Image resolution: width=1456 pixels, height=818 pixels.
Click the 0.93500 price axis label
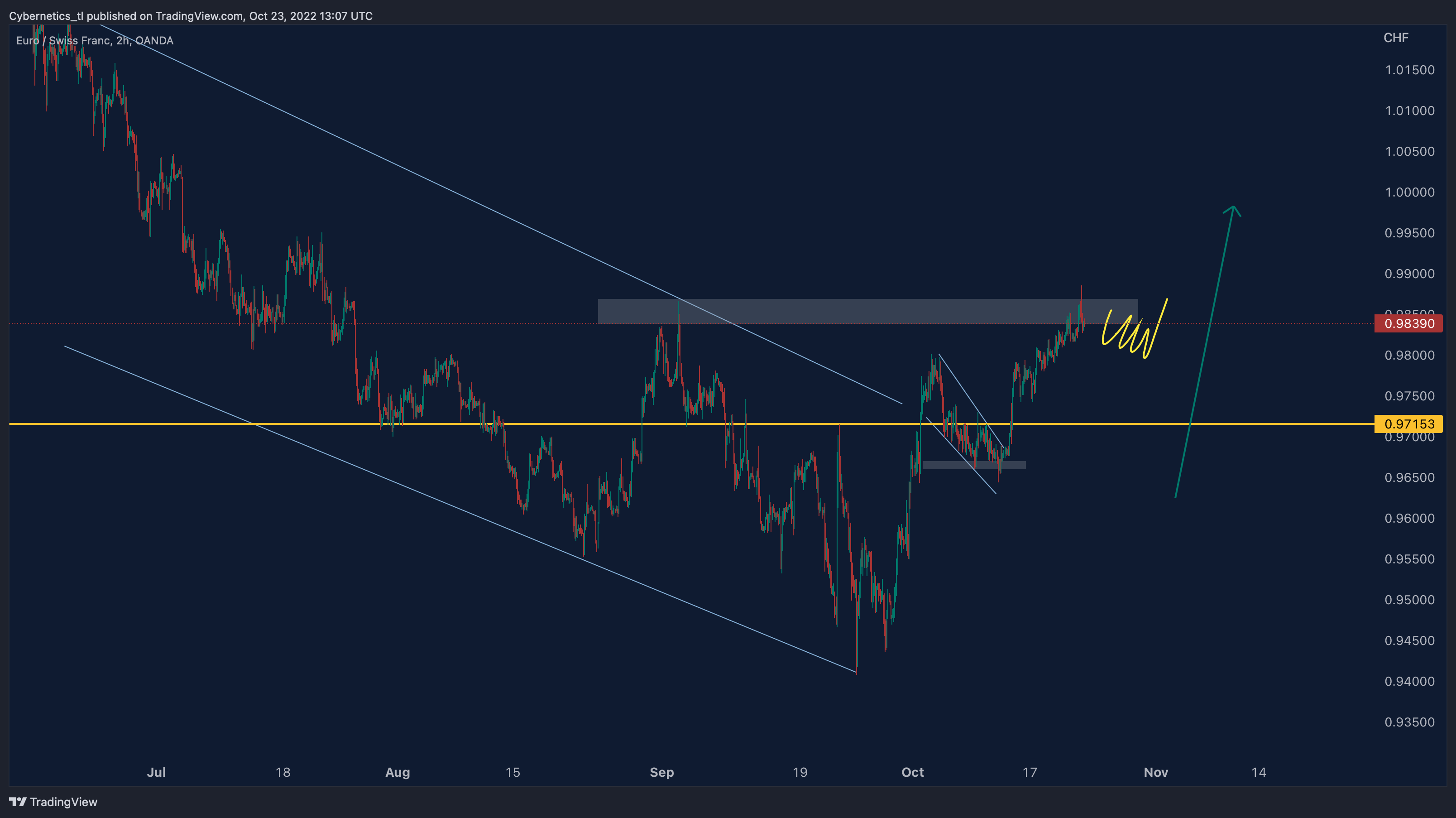tap(1409, 722)
